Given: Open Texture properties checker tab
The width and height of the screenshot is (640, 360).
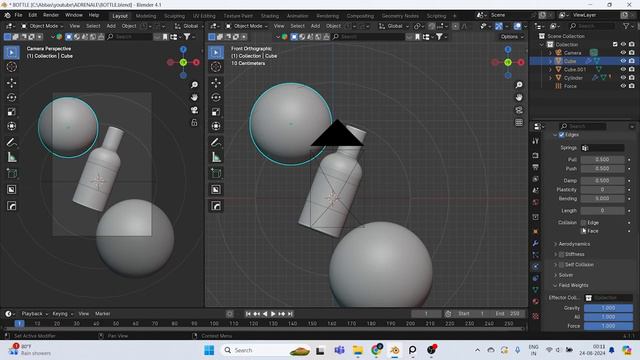Looking at the screenshot, I should [x=536, y=316].
